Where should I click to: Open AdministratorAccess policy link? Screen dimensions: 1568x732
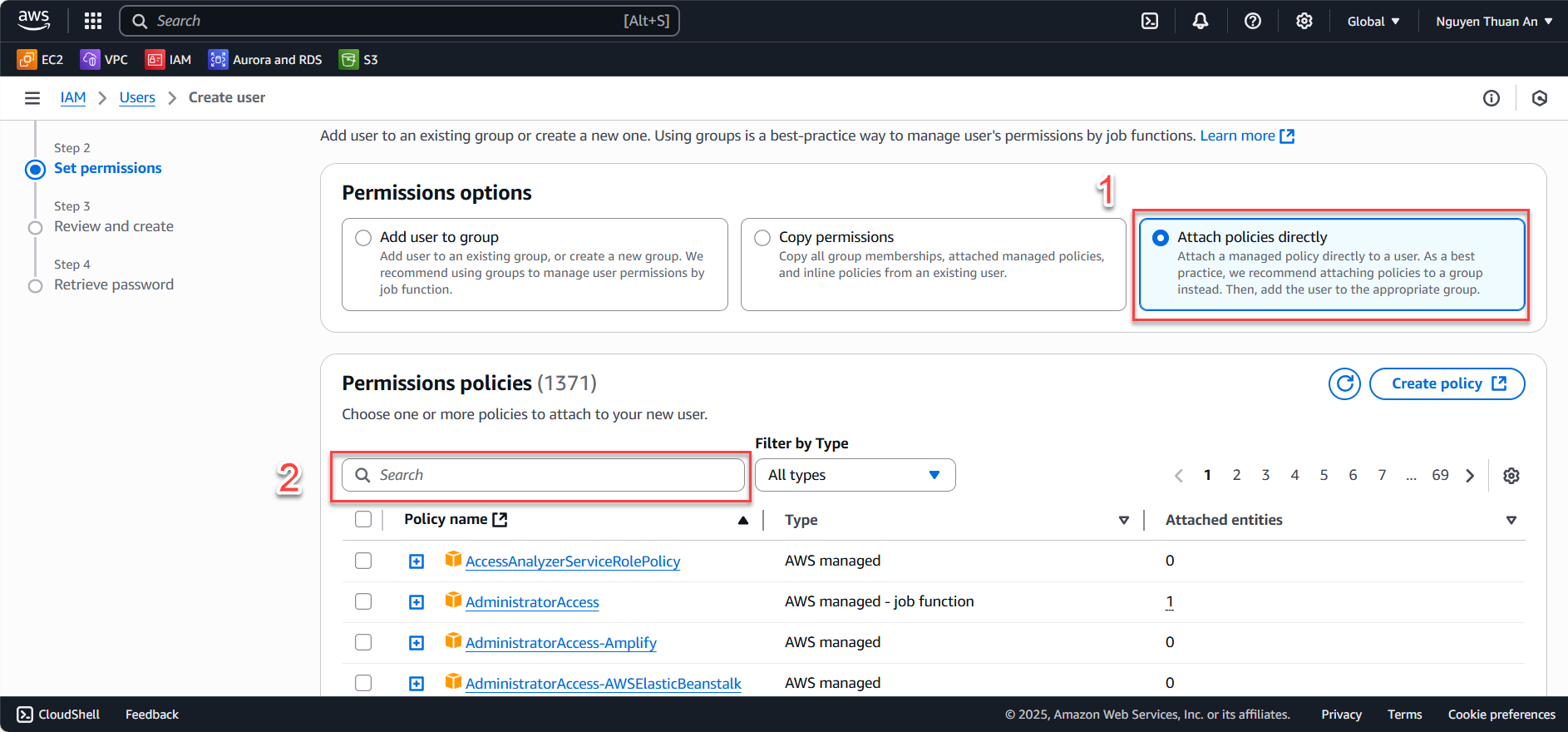coord(532,602)
